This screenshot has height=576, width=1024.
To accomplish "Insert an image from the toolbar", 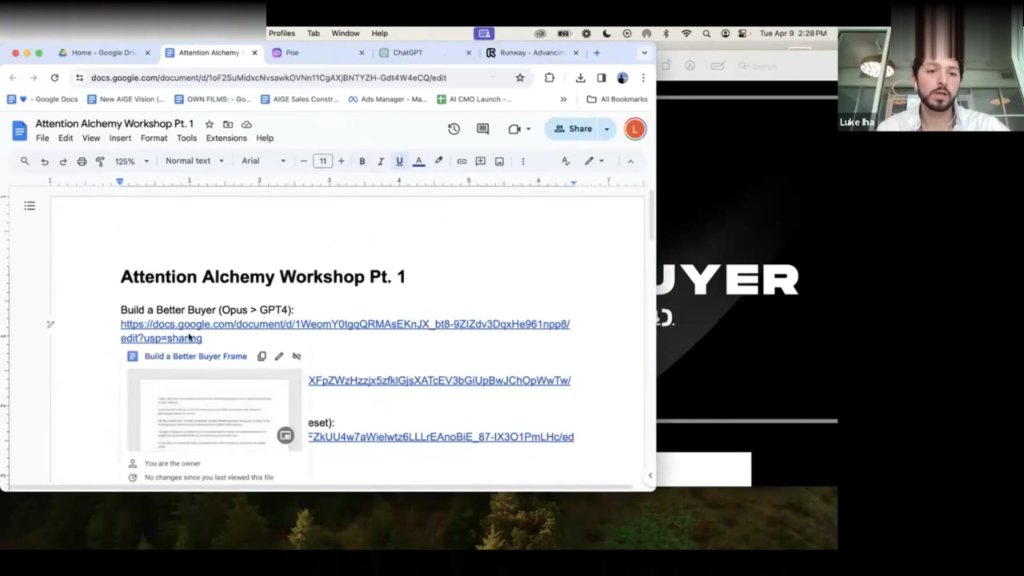I will point(500,161).
